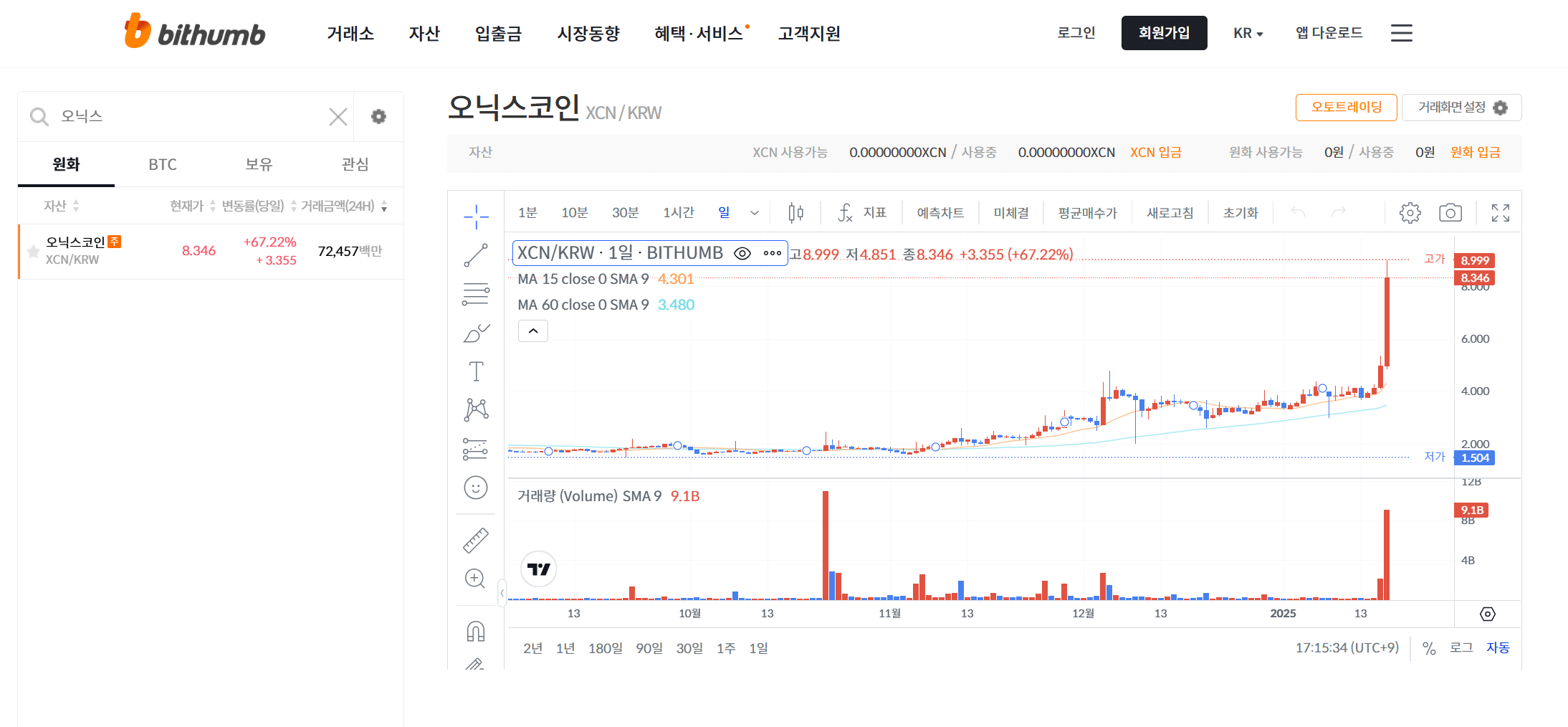Select the crosshair cursor tool

click(x=475, y=215)
